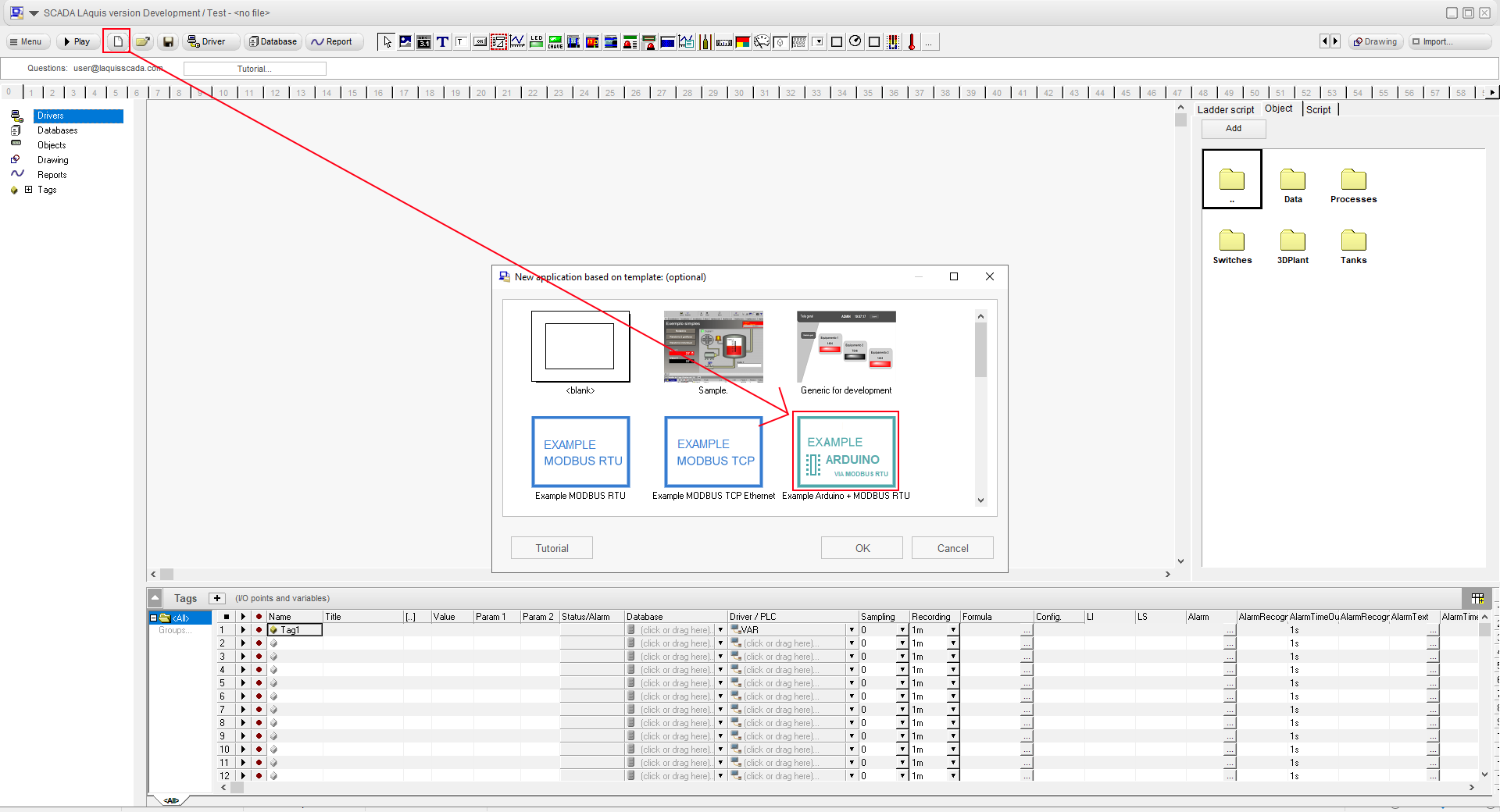Select the CHAVE switch tool
Viewport: 1500px width, 812px height.
(x=555, y=41)
